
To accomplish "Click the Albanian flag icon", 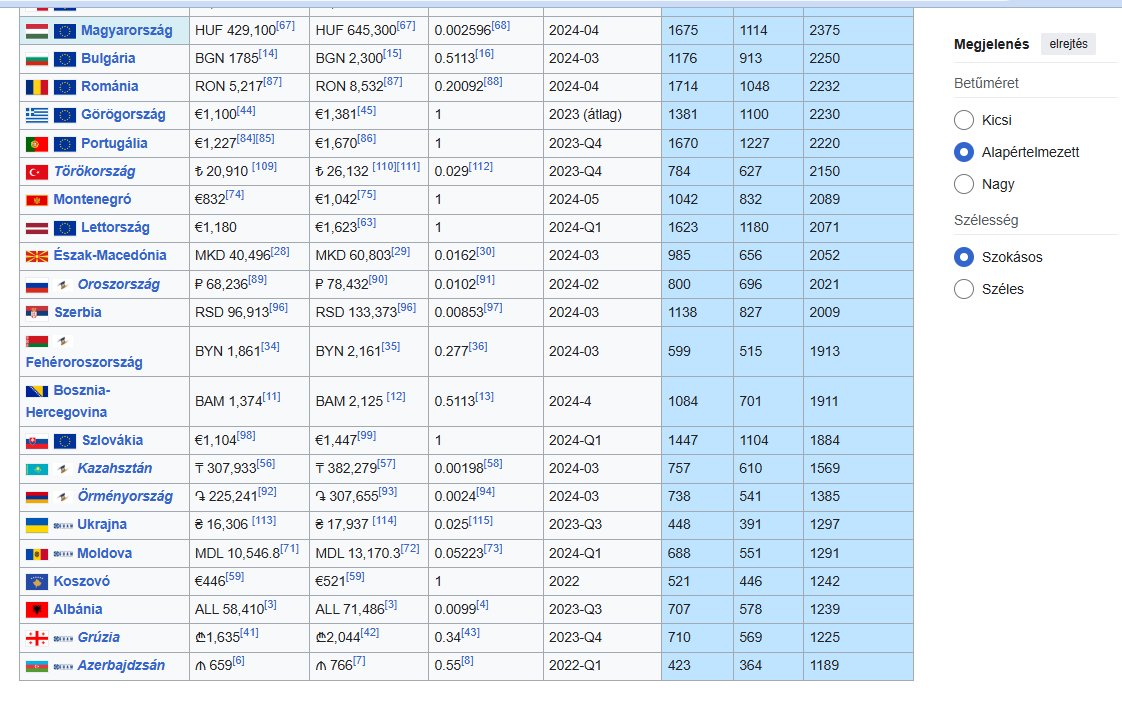I will click(x=36, y=609).
